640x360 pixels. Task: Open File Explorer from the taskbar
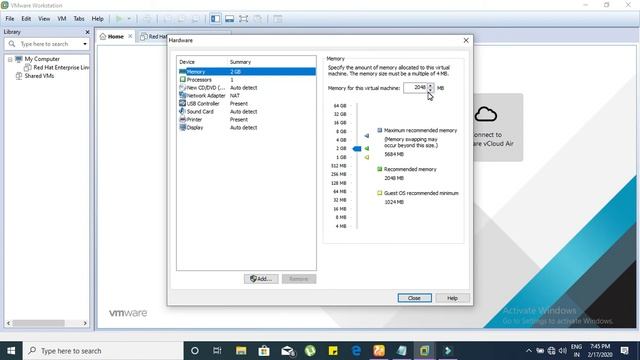pyautogui.click(x=241, y=351)
